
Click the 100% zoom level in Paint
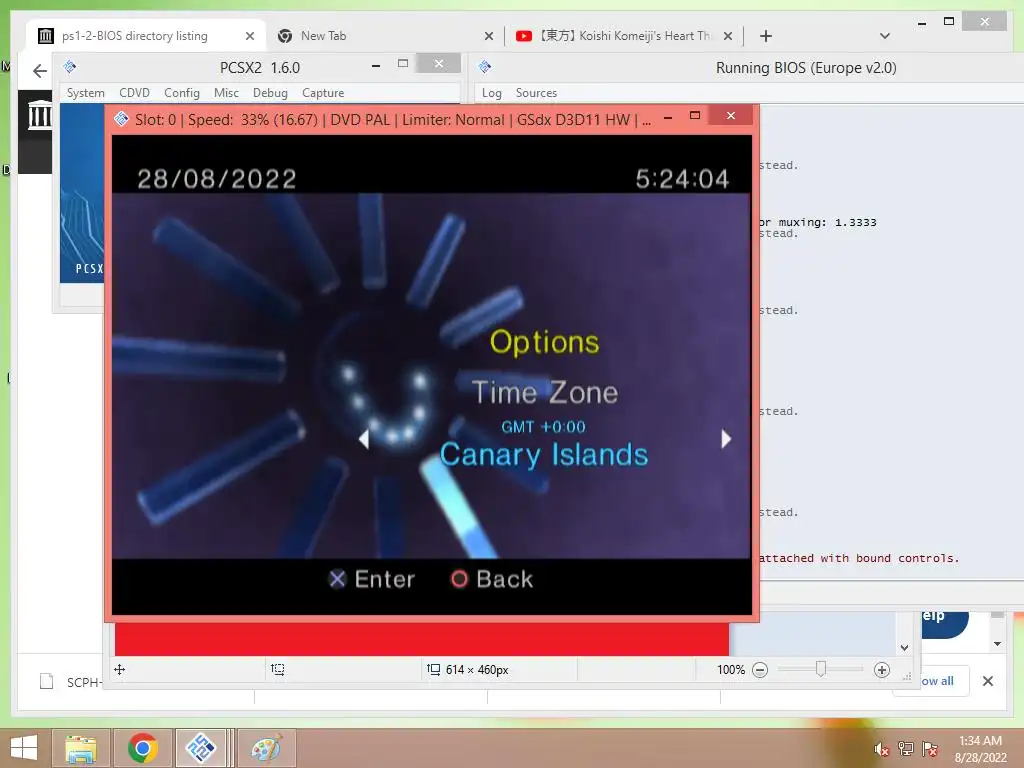pos(731,670)
